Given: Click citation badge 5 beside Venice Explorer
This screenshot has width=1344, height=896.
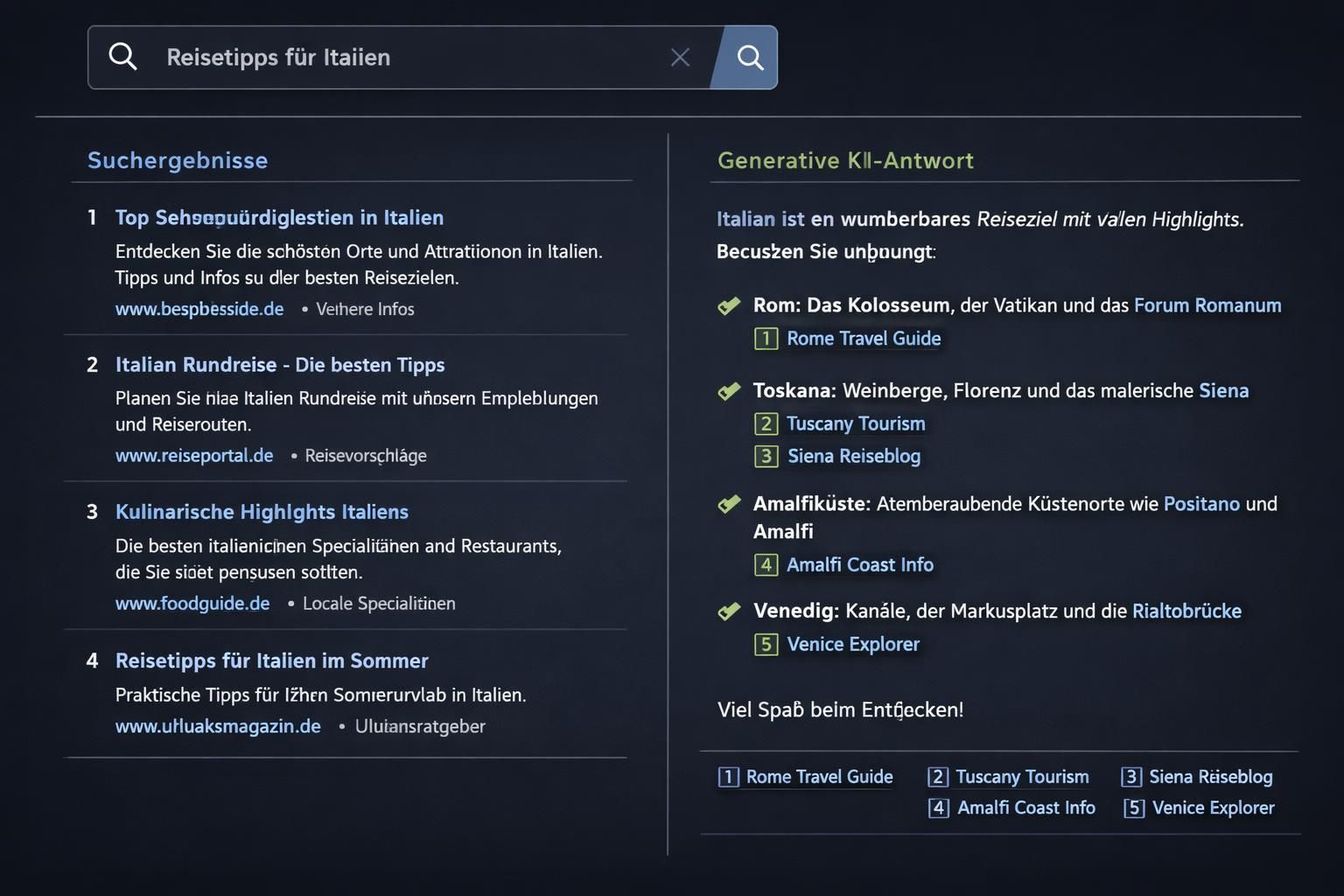Looking at the screenshot, I should coord(766,645).
